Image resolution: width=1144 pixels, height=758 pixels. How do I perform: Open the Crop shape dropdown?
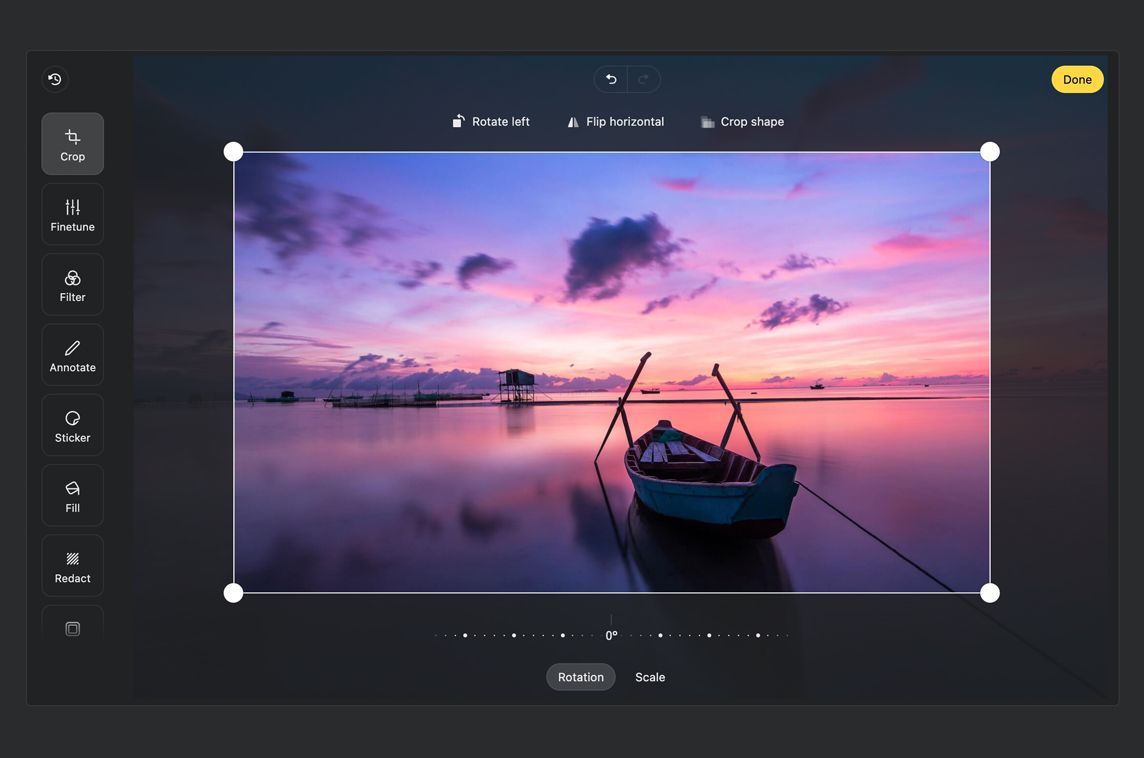(742, 121)
